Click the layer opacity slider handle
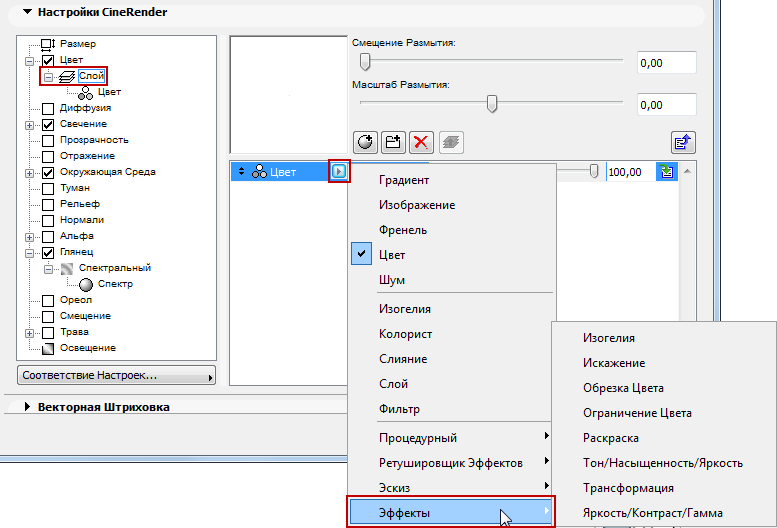The image size is (777, 528). (x=594, y=171)
